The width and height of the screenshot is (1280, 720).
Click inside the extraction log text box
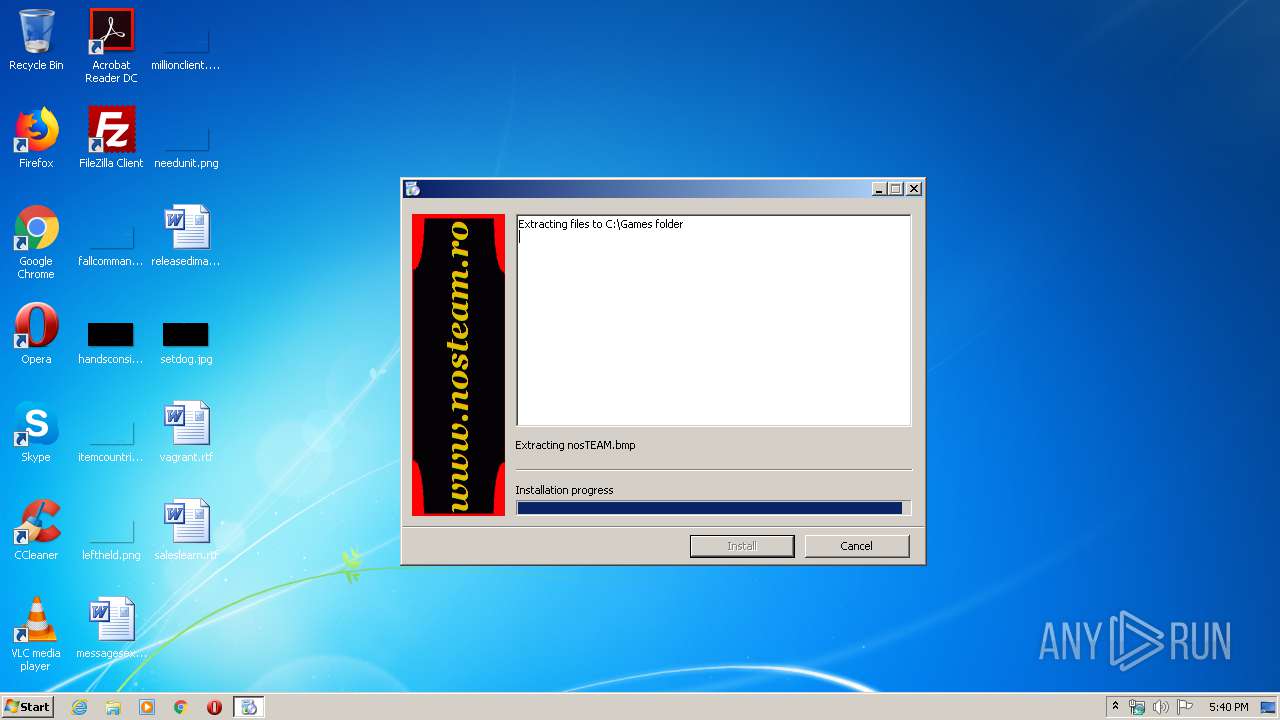[x=713, y=321]
